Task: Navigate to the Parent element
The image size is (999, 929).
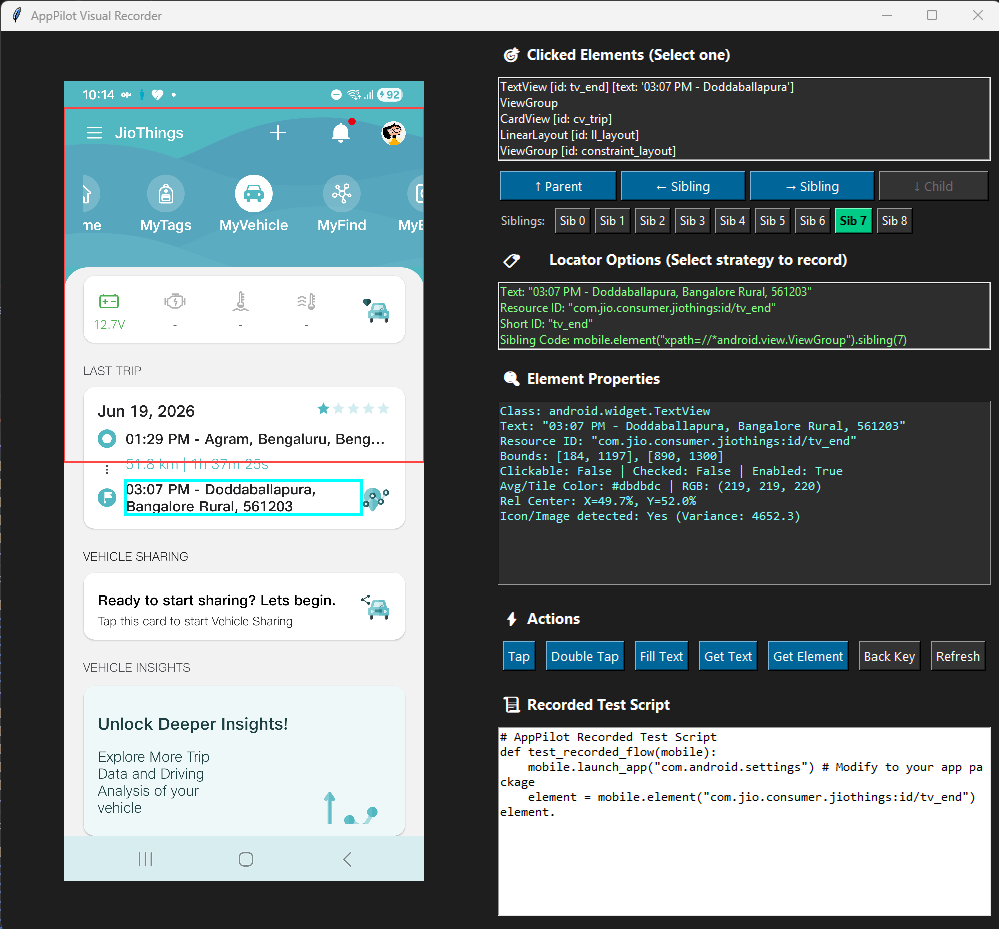Action: (558, 186)
